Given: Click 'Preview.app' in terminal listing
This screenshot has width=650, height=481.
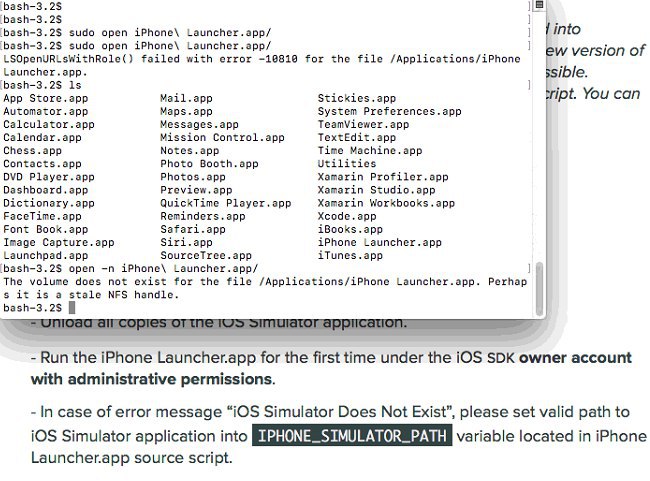Looking at the screenshot, I should 196,190.
